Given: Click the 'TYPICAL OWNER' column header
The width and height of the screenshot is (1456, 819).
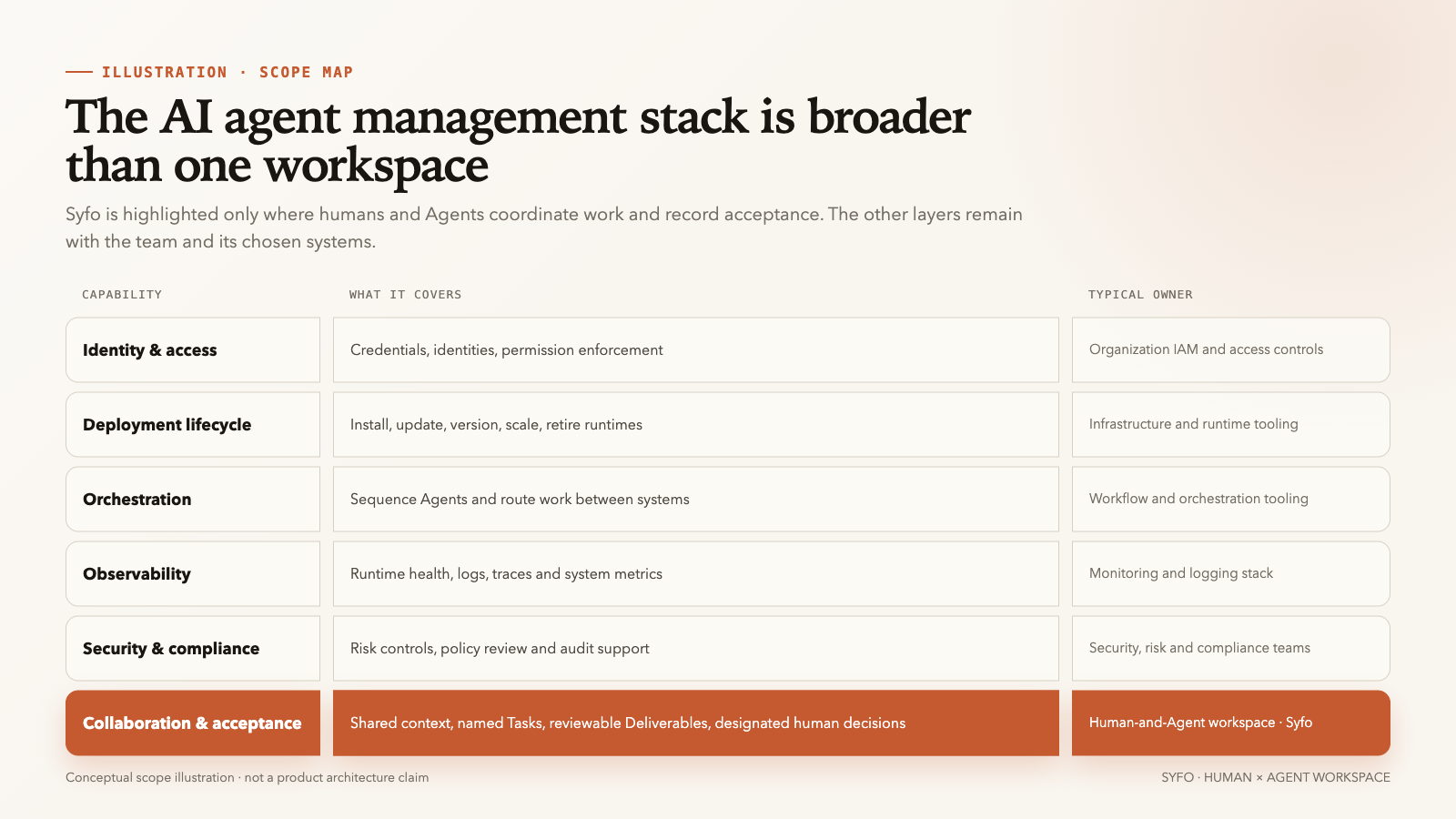Looking at the screenshot, I should point(1140,294).
